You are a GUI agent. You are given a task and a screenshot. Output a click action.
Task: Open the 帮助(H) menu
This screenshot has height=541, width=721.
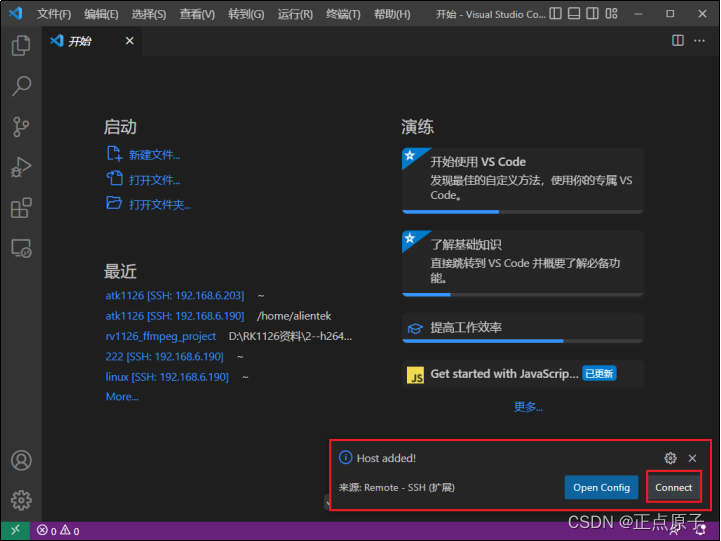click(392, 14)
